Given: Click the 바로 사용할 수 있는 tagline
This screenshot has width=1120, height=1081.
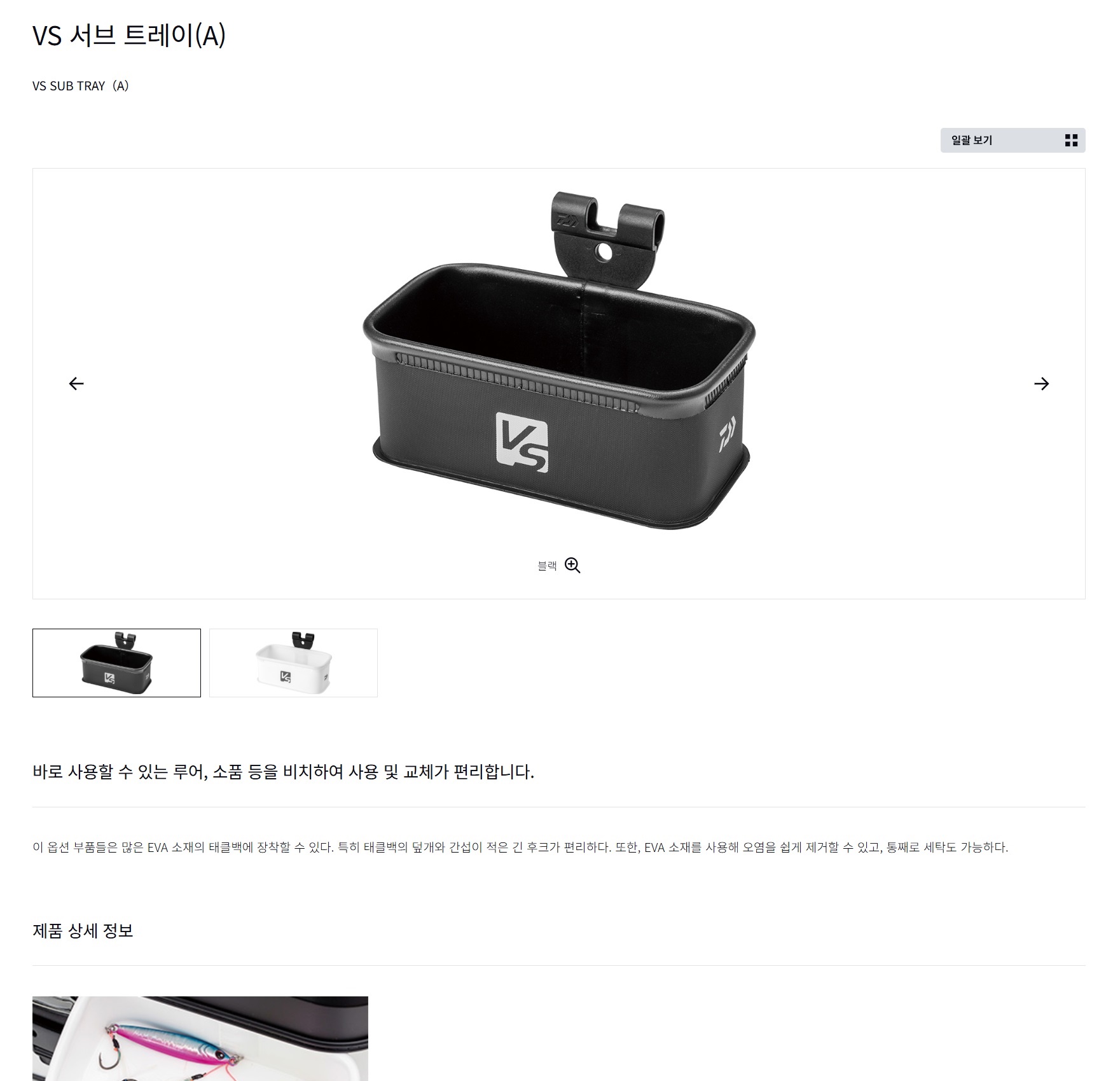Looking at the screenshot, I should coord(283,772).
